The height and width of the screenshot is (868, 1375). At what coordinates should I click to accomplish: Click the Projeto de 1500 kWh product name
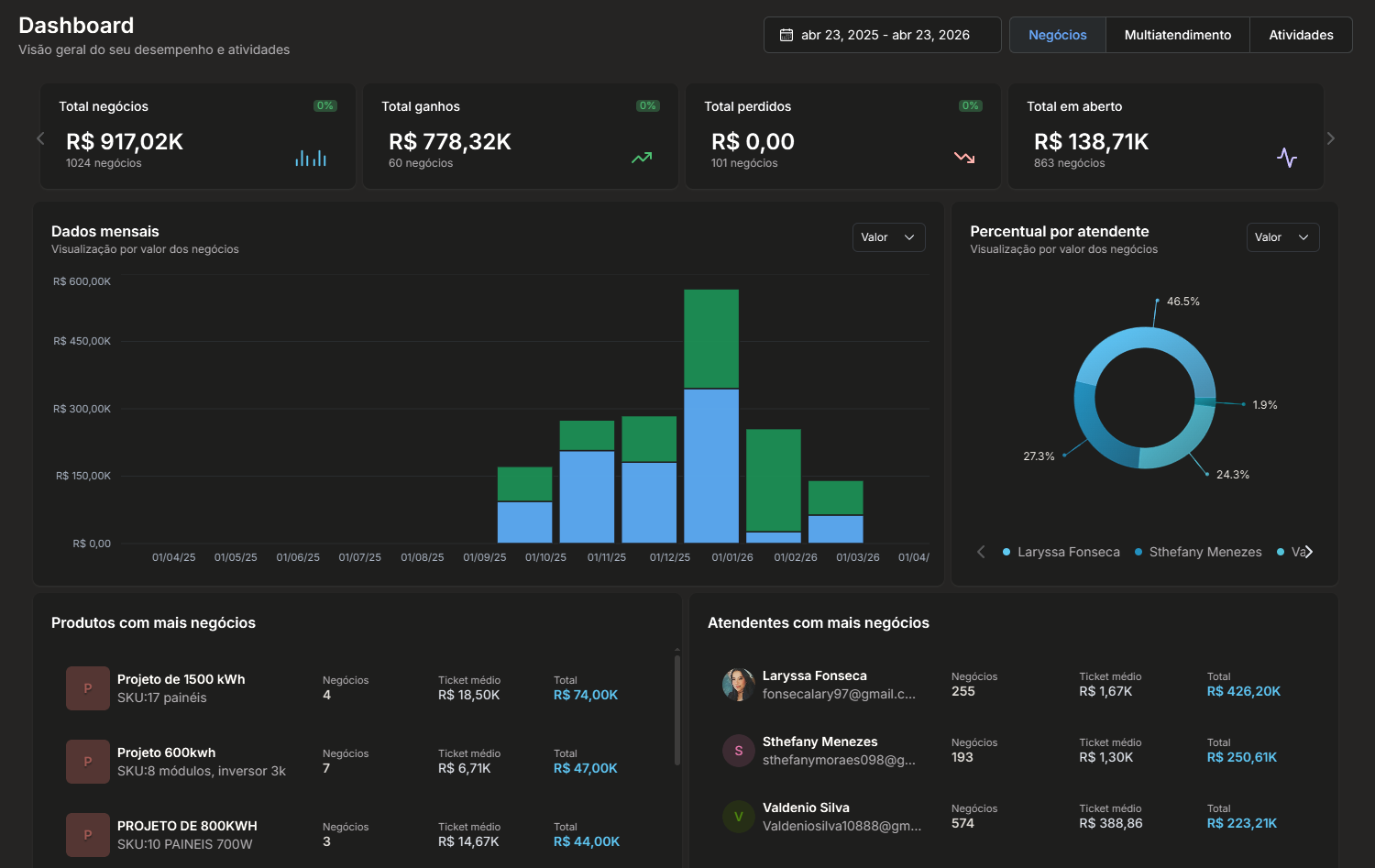[181, 679]
